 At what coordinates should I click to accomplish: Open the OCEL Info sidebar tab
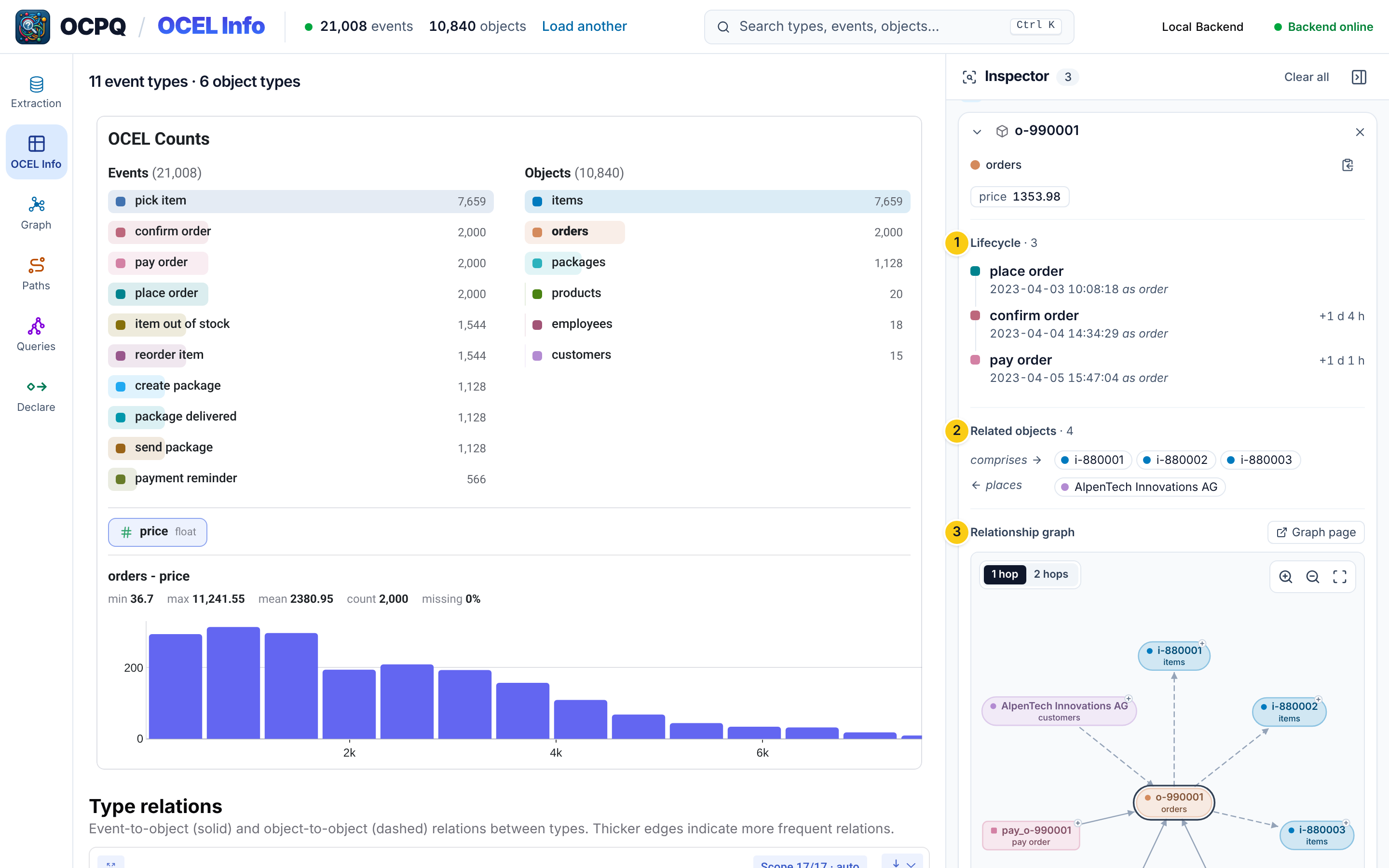click(x=36, y=153)
